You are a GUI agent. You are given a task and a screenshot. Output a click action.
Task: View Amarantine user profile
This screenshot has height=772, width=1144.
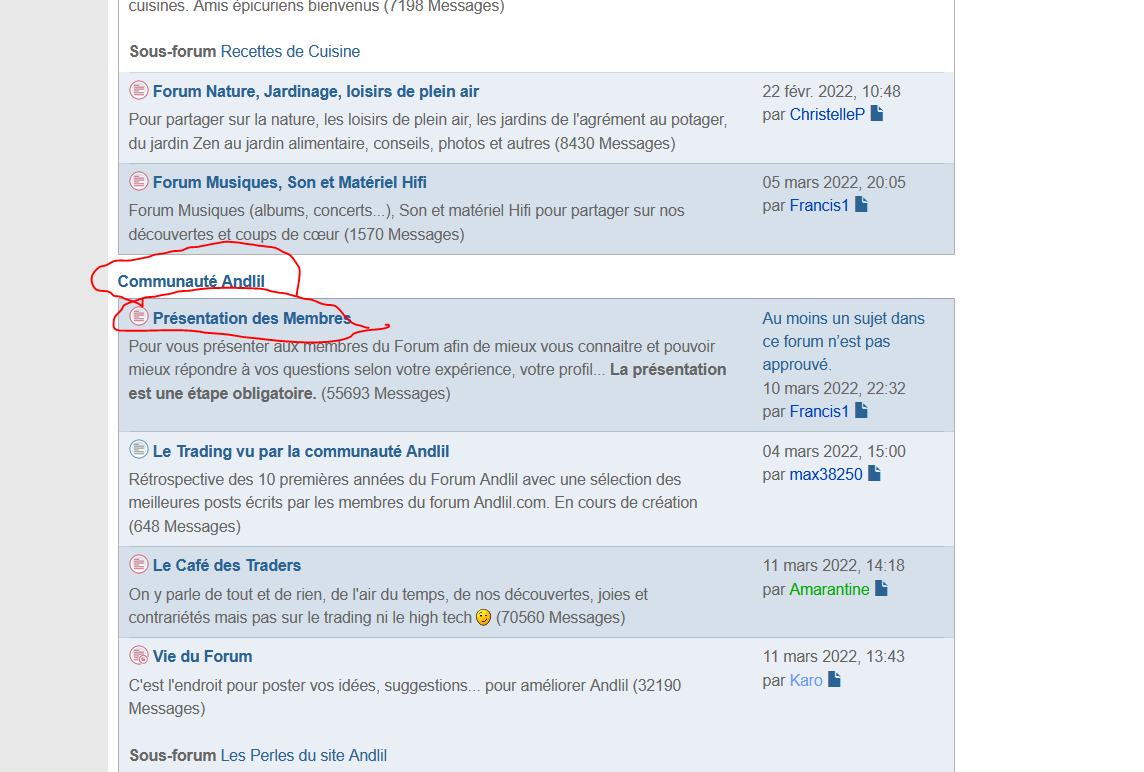tap(829, 590)
